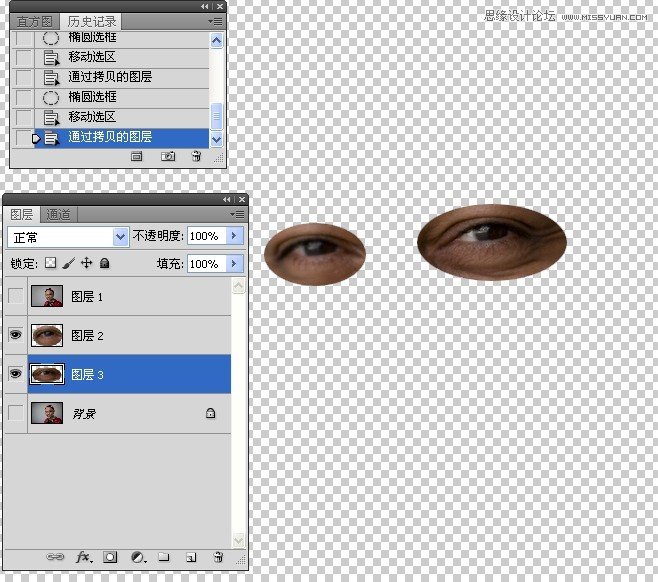
Task: Click Layers panel scroll up arrow
Action: coord(238,287)
